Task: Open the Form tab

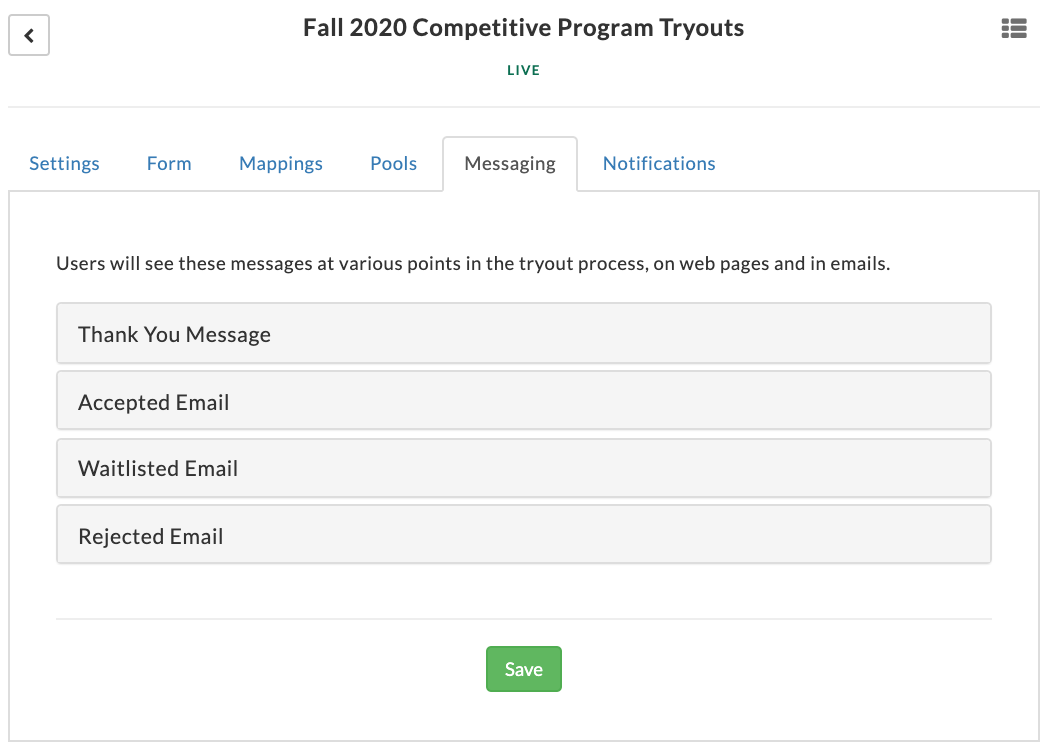Action: tap(169, 164)
